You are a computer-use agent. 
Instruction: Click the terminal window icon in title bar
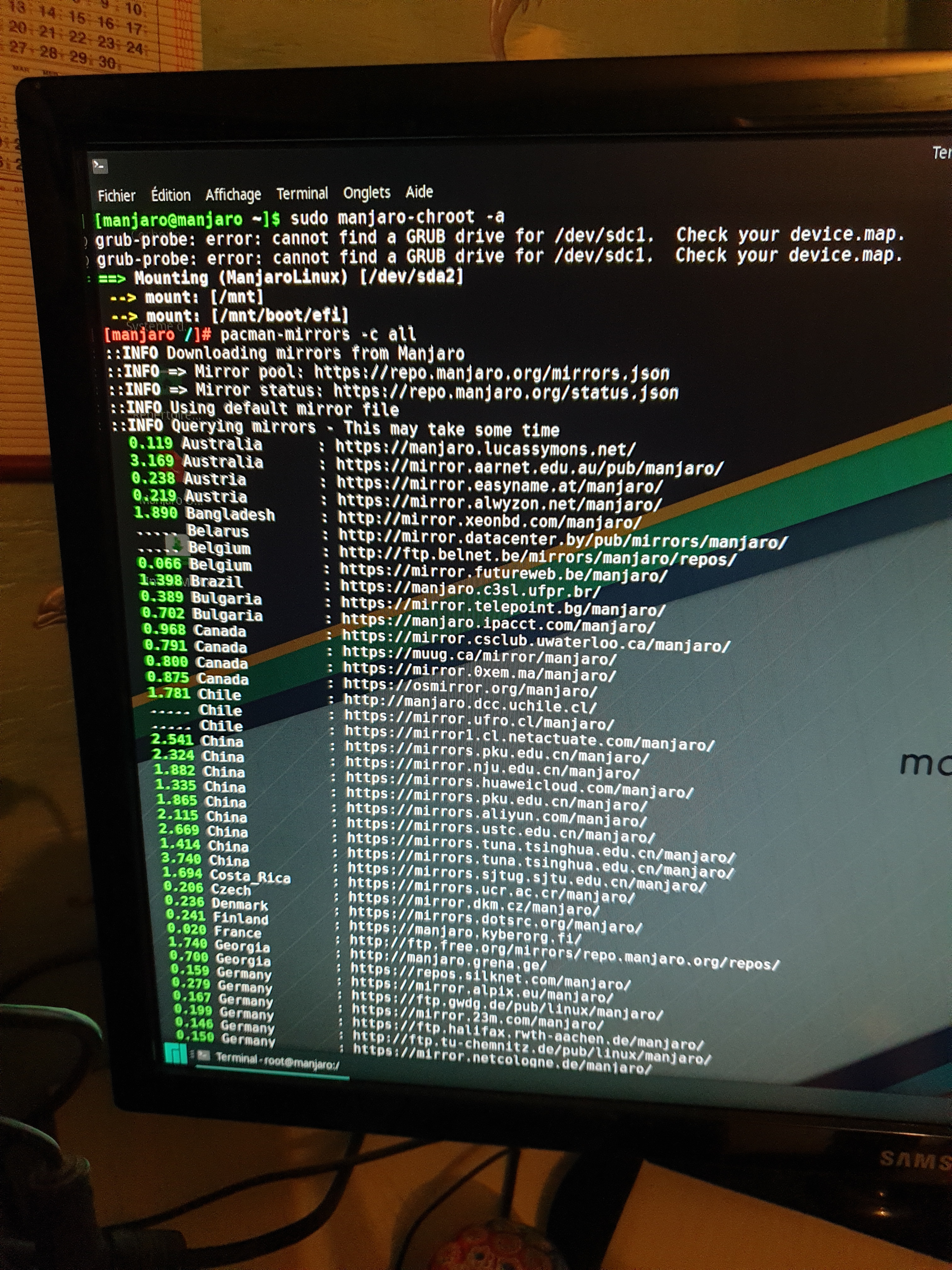point(100,167)
